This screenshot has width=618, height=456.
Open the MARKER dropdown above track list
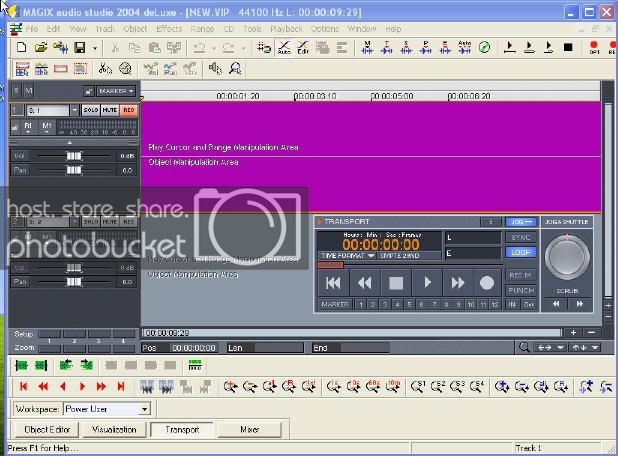pyautogui.click(x=116, y=91)
